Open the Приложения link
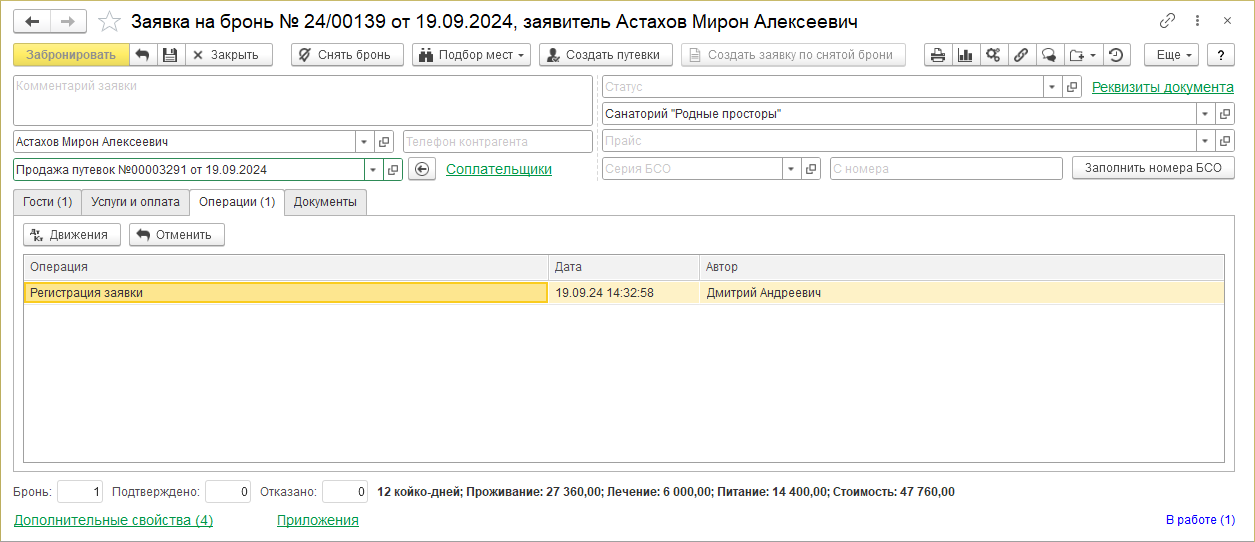 317,520
